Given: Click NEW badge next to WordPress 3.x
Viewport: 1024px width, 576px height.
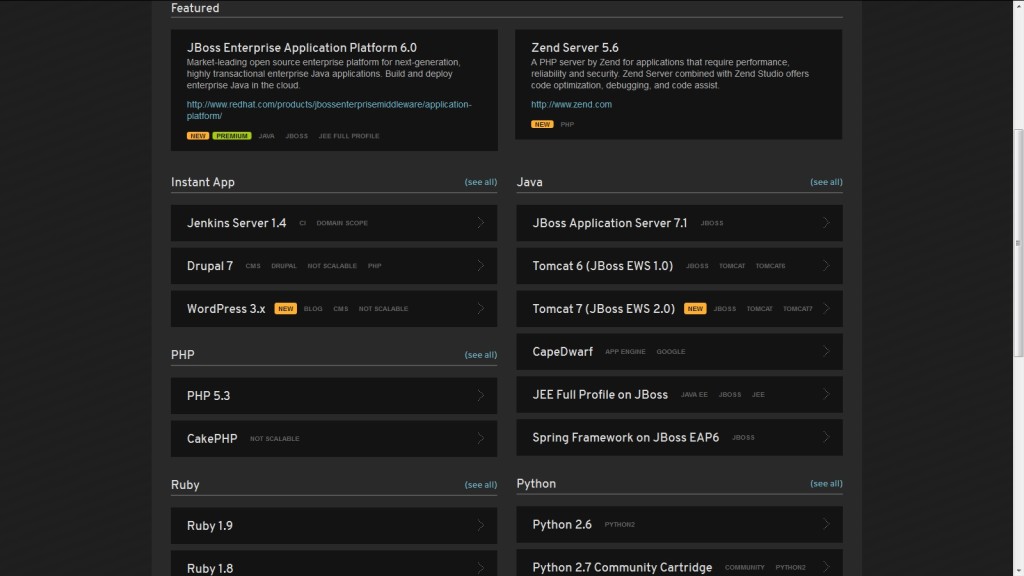Looking at the screenshot, I should 285,308.
